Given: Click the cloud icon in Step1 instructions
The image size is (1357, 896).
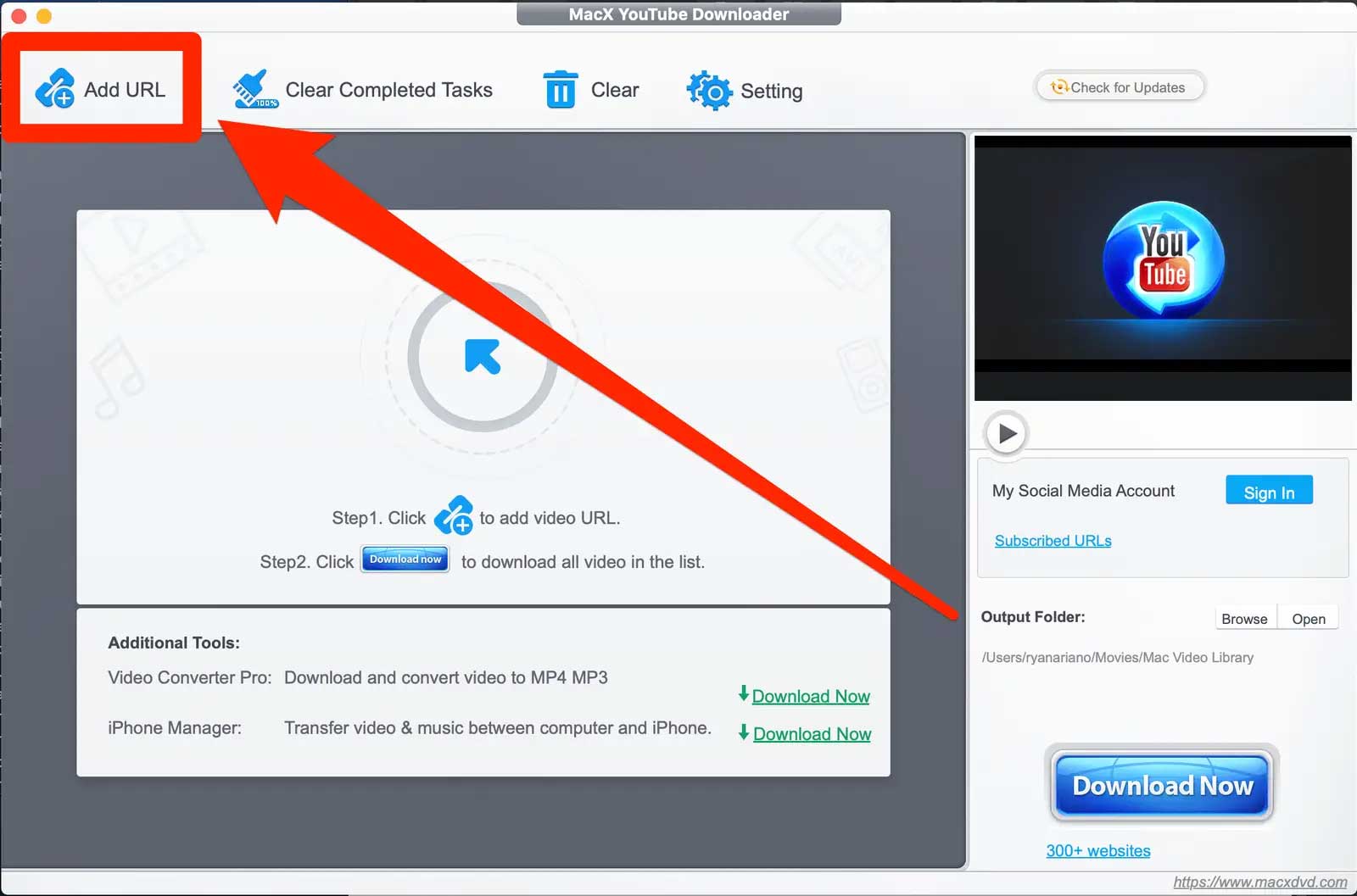Looking at the screenshot, I should click(454, 516).
